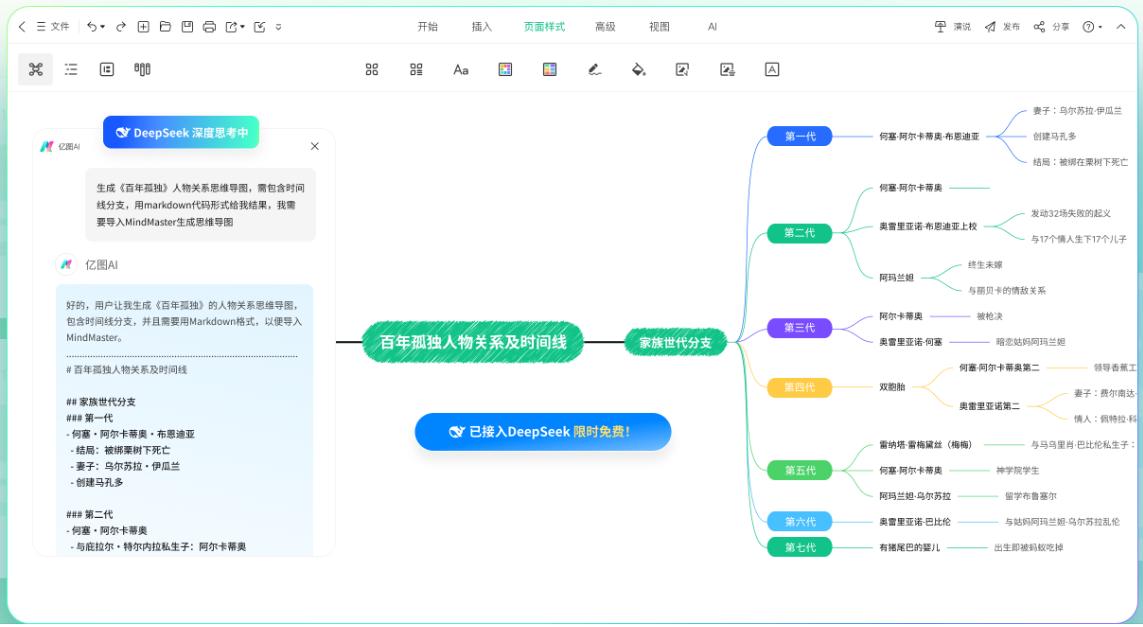Screen dimensions: 1143x627
Task: Switch to kanban board view icon
Action: (142, 69)
